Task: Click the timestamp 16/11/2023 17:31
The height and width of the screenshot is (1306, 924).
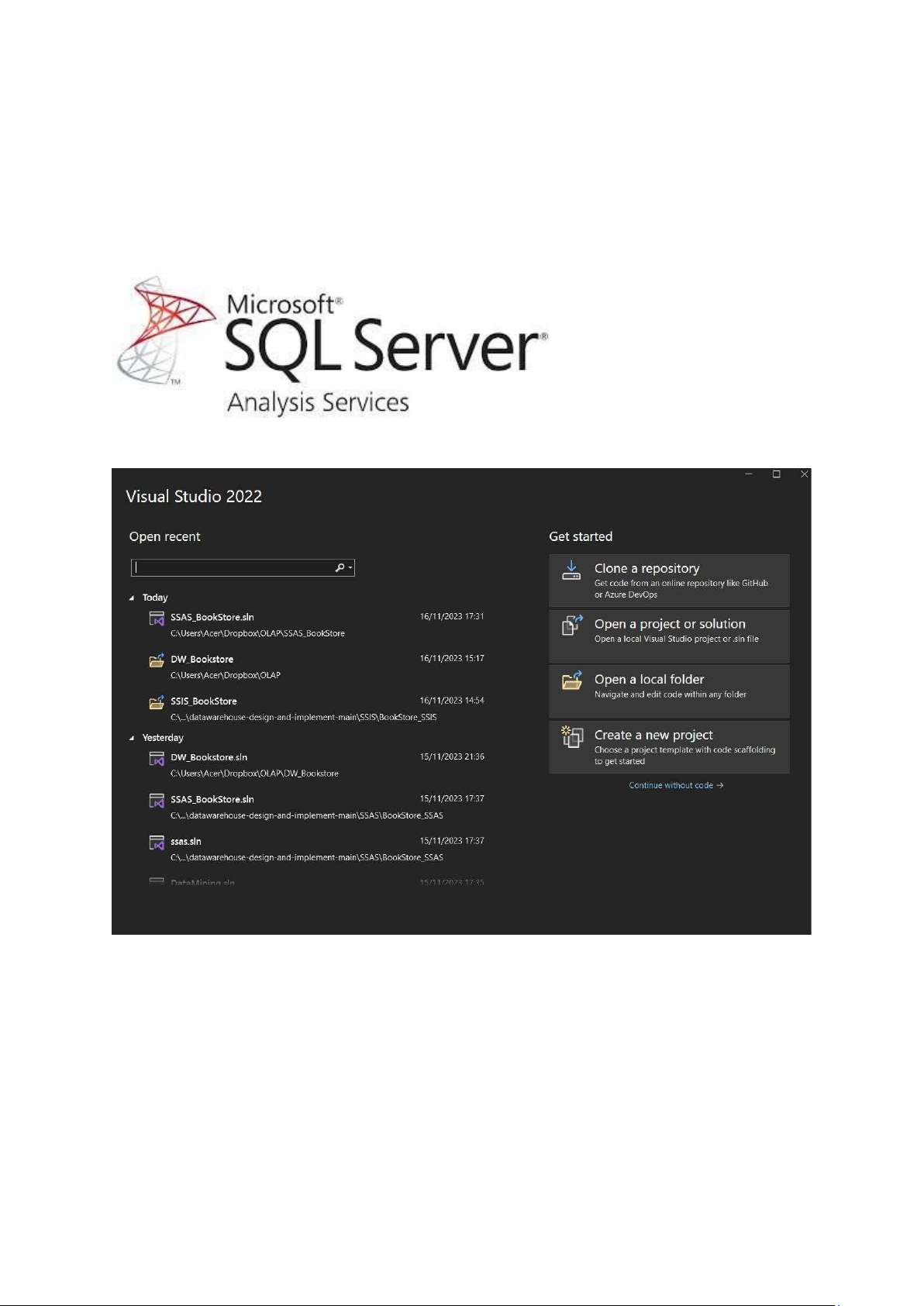Action: point(452,617)
